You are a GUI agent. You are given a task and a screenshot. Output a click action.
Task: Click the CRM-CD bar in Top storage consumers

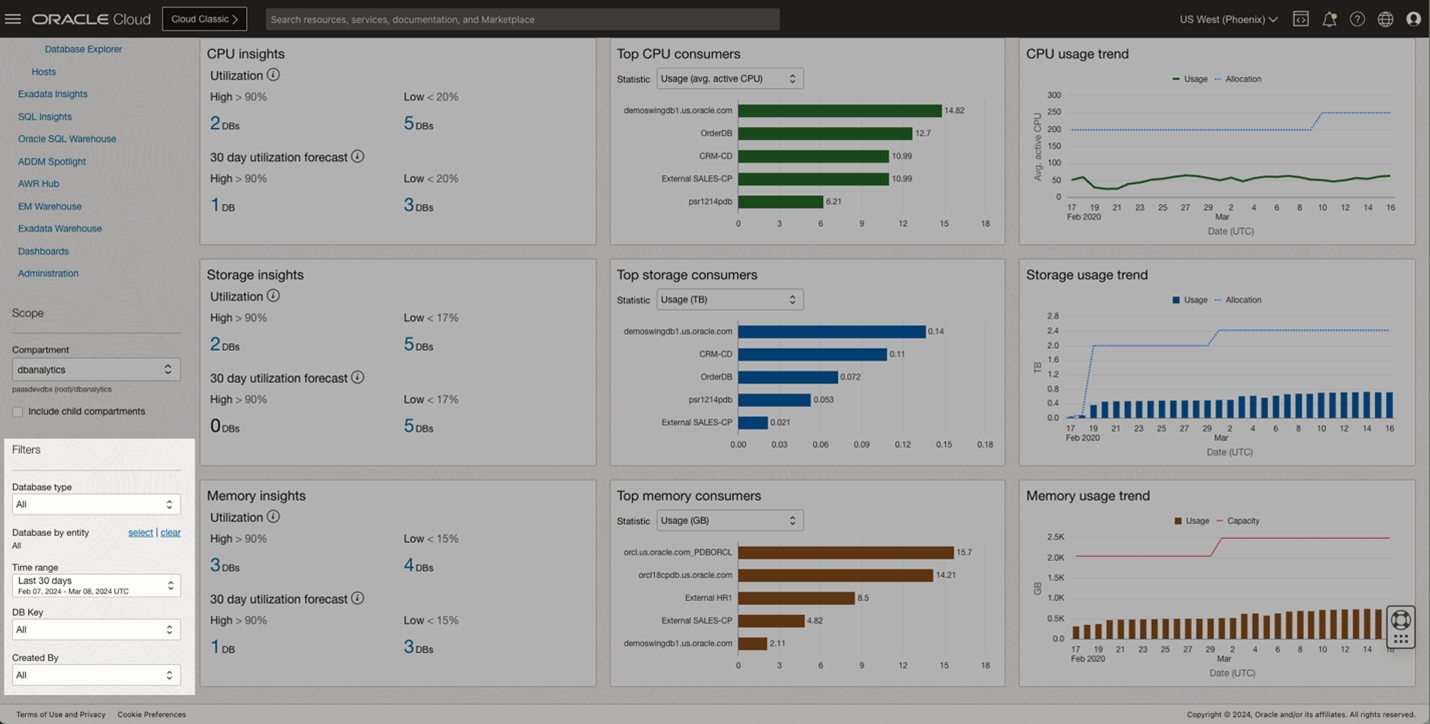[x=813, y=354]
